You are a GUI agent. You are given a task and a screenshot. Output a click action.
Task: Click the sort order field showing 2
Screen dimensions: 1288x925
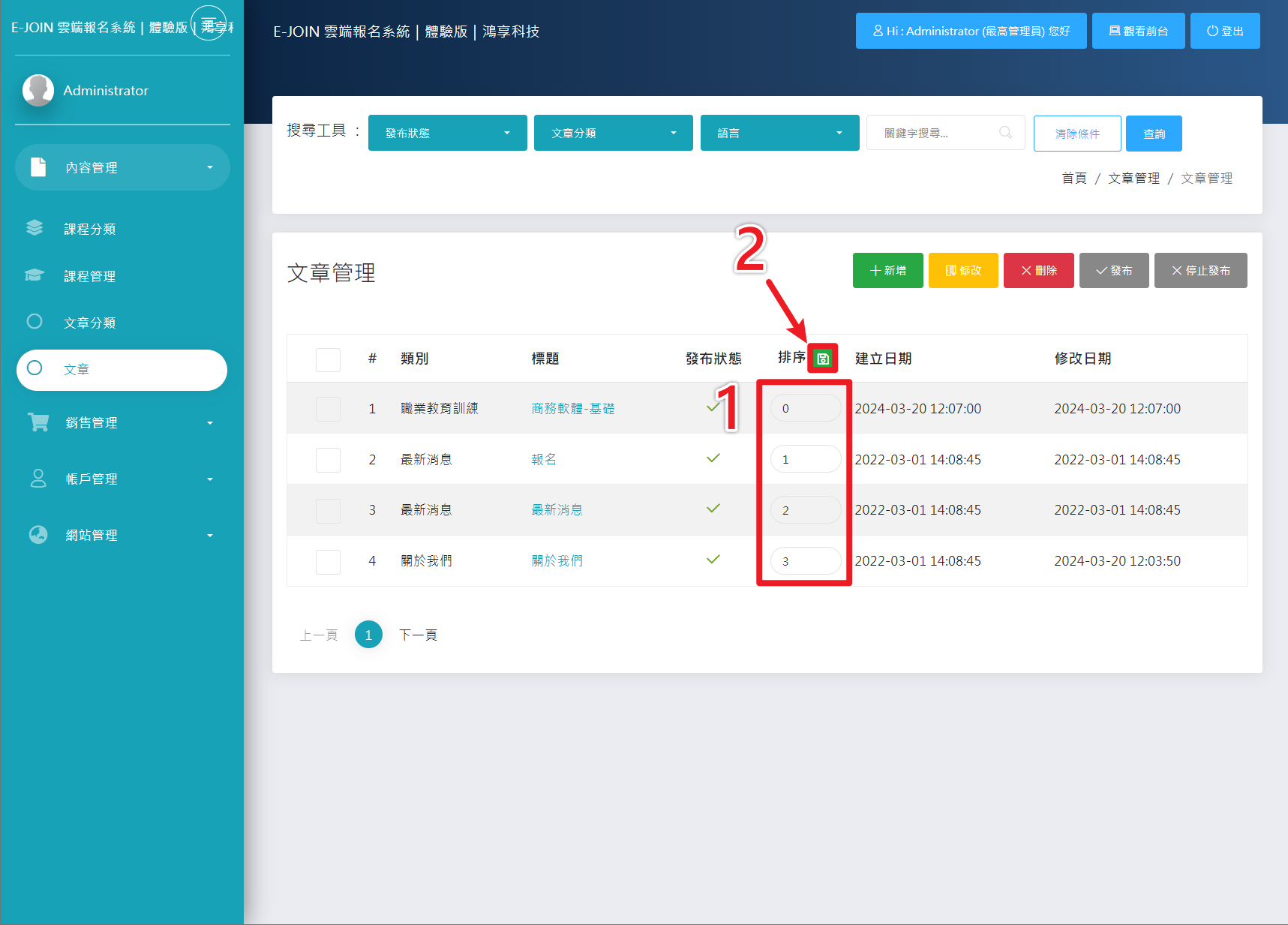coord(805,510)
